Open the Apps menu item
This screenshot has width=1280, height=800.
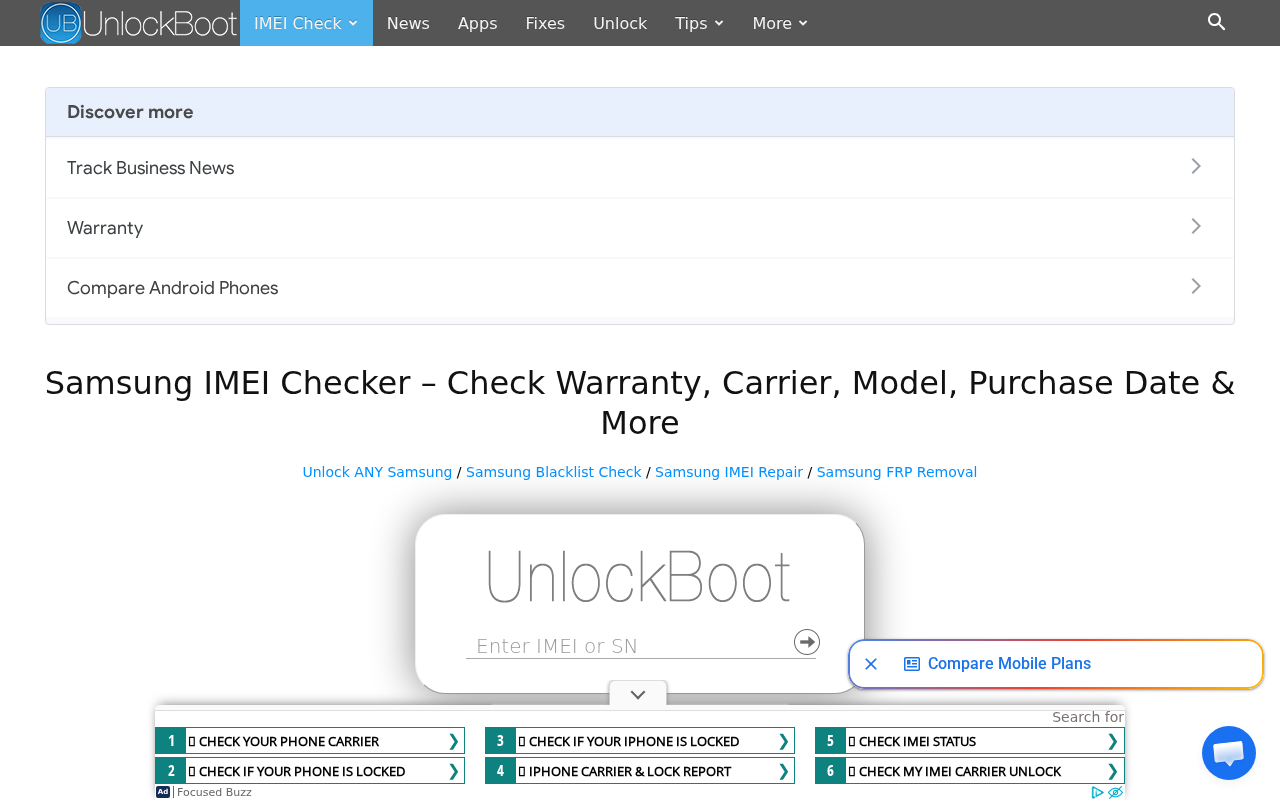(x=477, y=23)
